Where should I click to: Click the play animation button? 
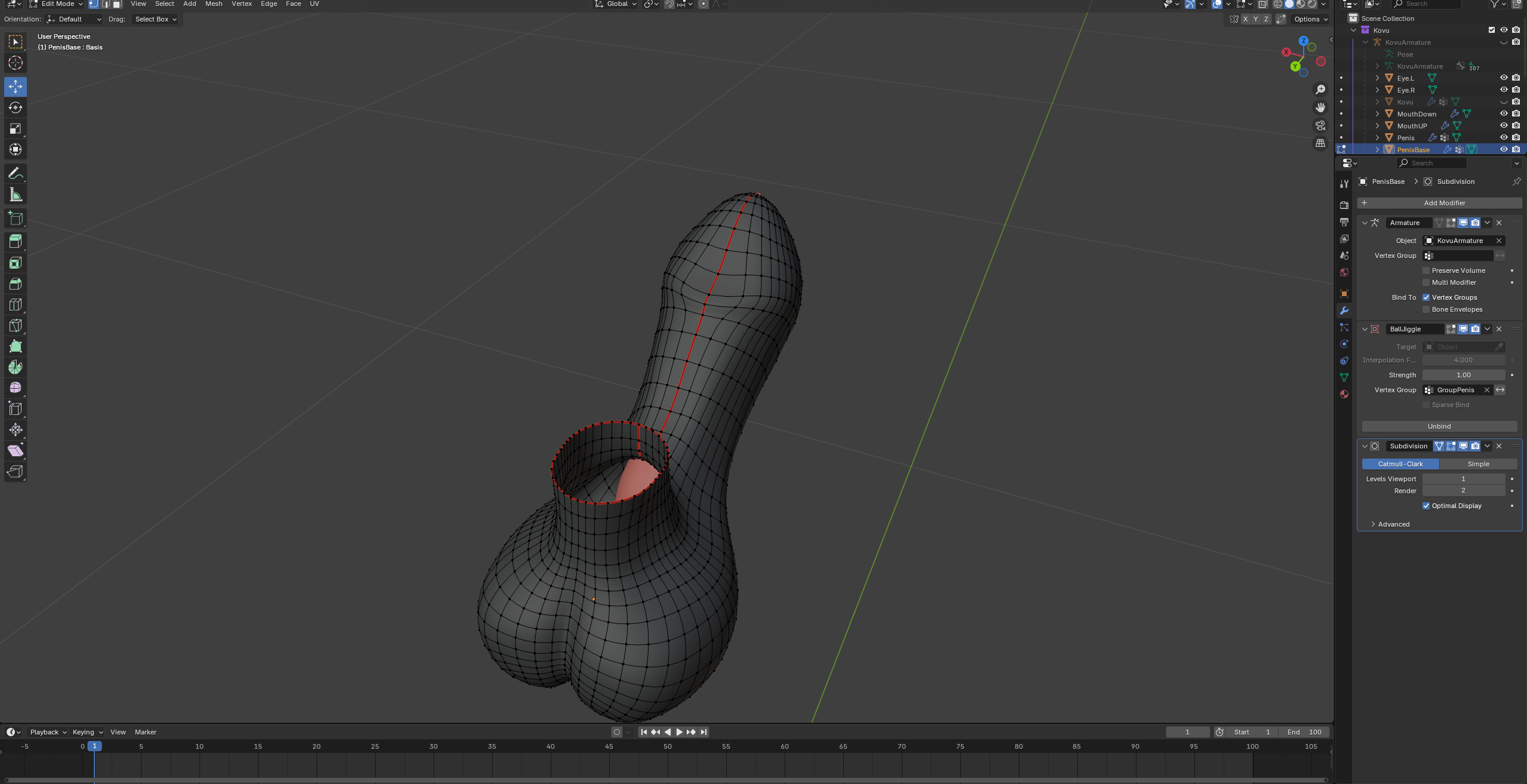coord(679,732)
